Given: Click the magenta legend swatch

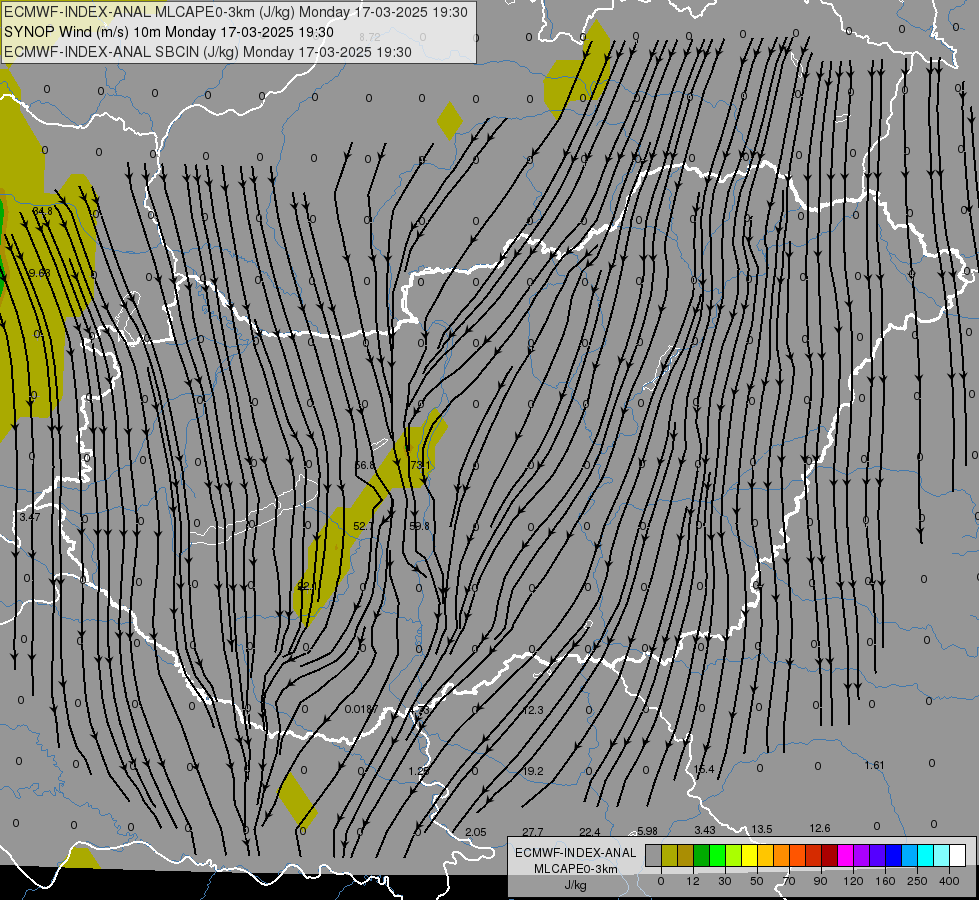Looking at the screenshot, I should tap(845, 855).
